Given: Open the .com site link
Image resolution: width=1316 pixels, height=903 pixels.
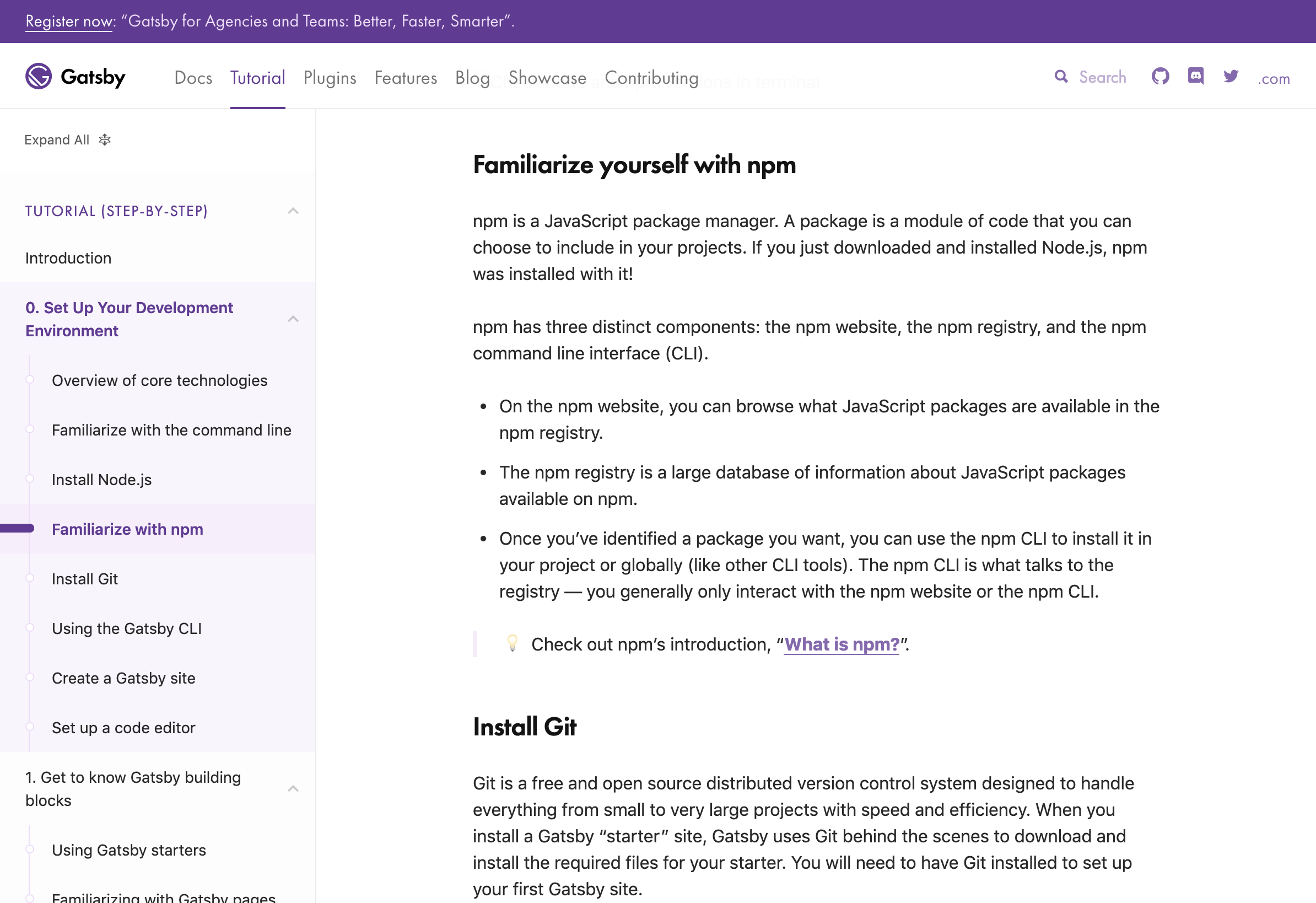Looking at the screenshot, I should point(1274,78).
